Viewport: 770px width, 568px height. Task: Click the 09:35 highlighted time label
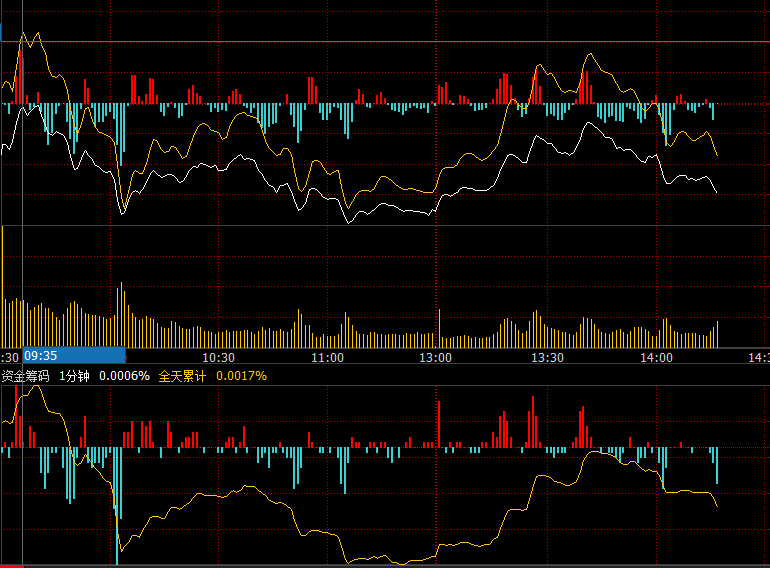(74, 356)
